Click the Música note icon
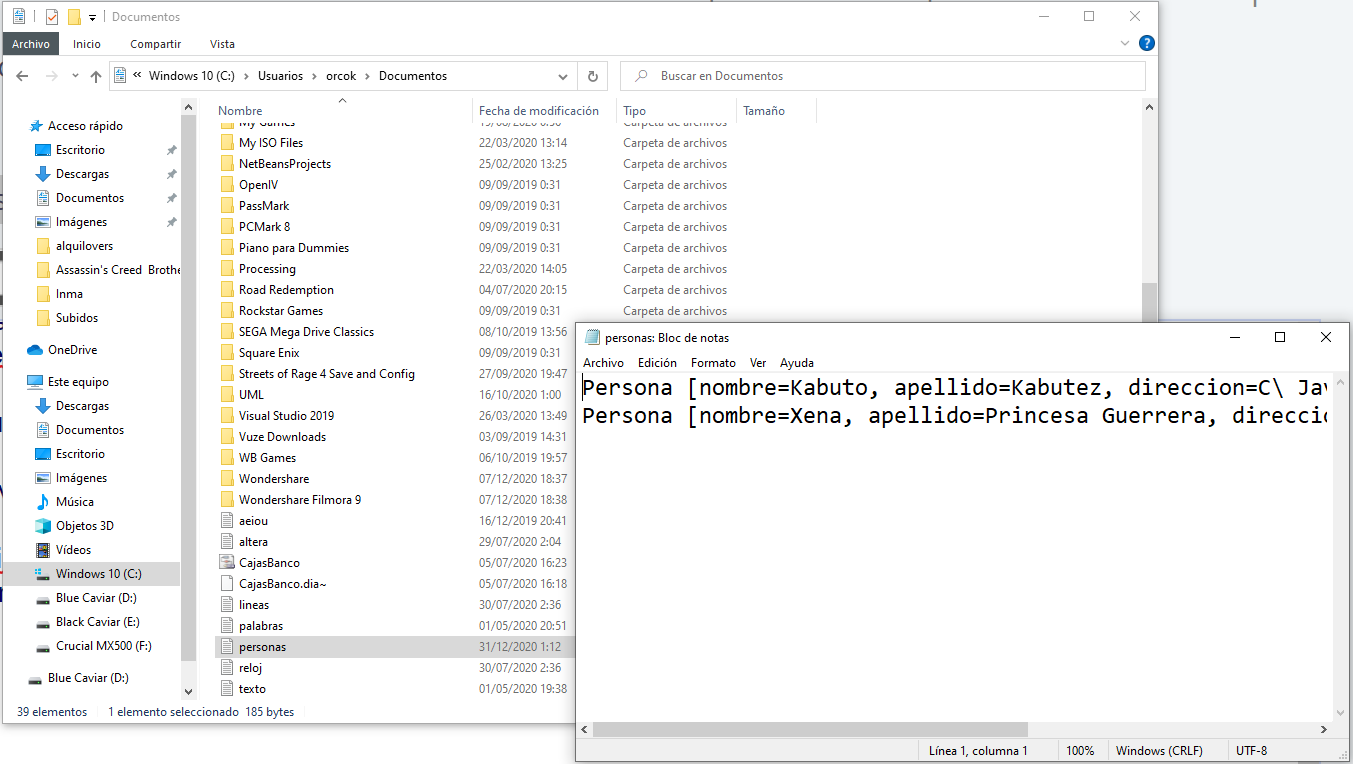This screenshot has width=1353, height=764. [43, 502]
